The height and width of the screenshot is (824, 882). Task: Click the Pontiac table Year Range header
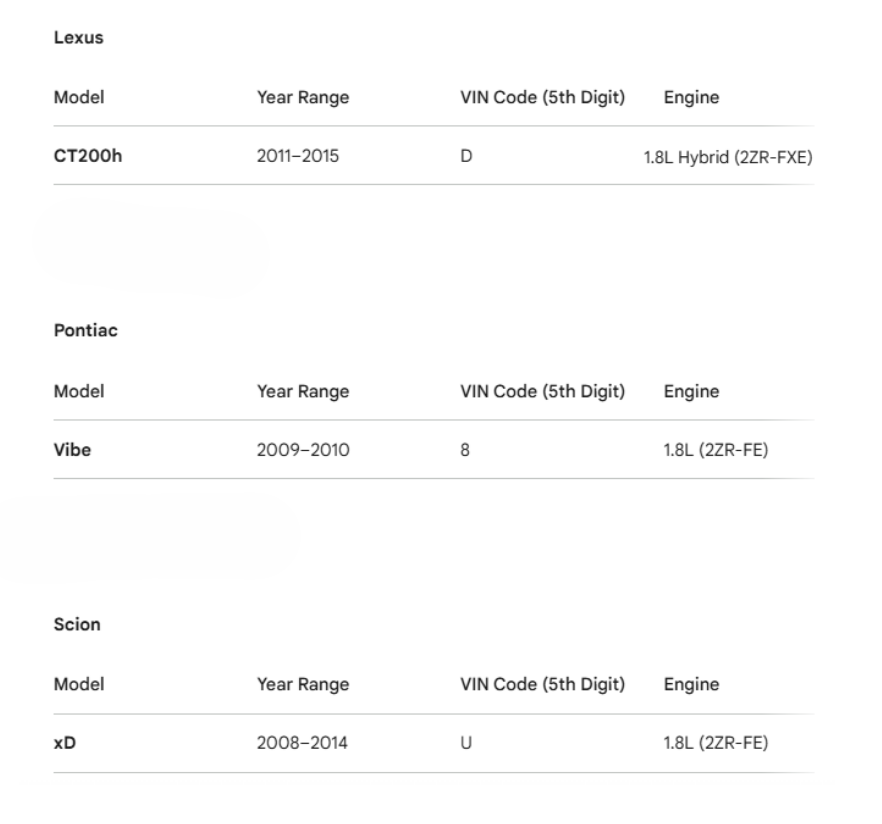click(x=303, y=391)
